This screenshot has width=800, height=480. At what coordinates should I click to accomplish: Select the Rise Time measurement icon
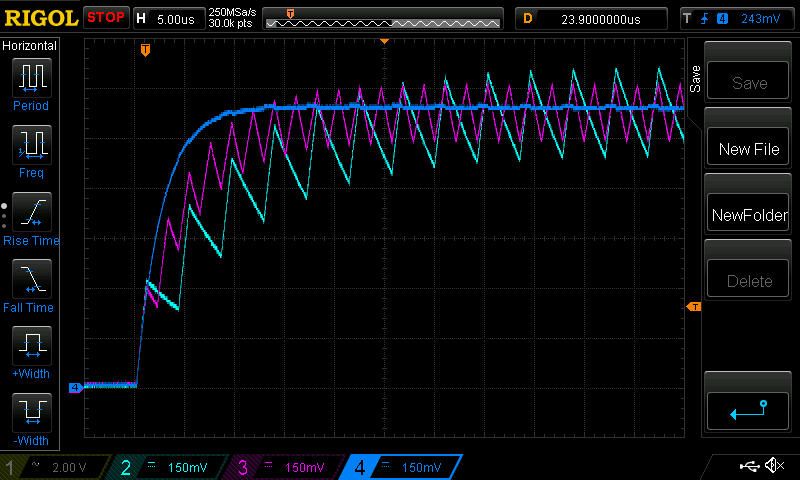click(x=32, y=212)
